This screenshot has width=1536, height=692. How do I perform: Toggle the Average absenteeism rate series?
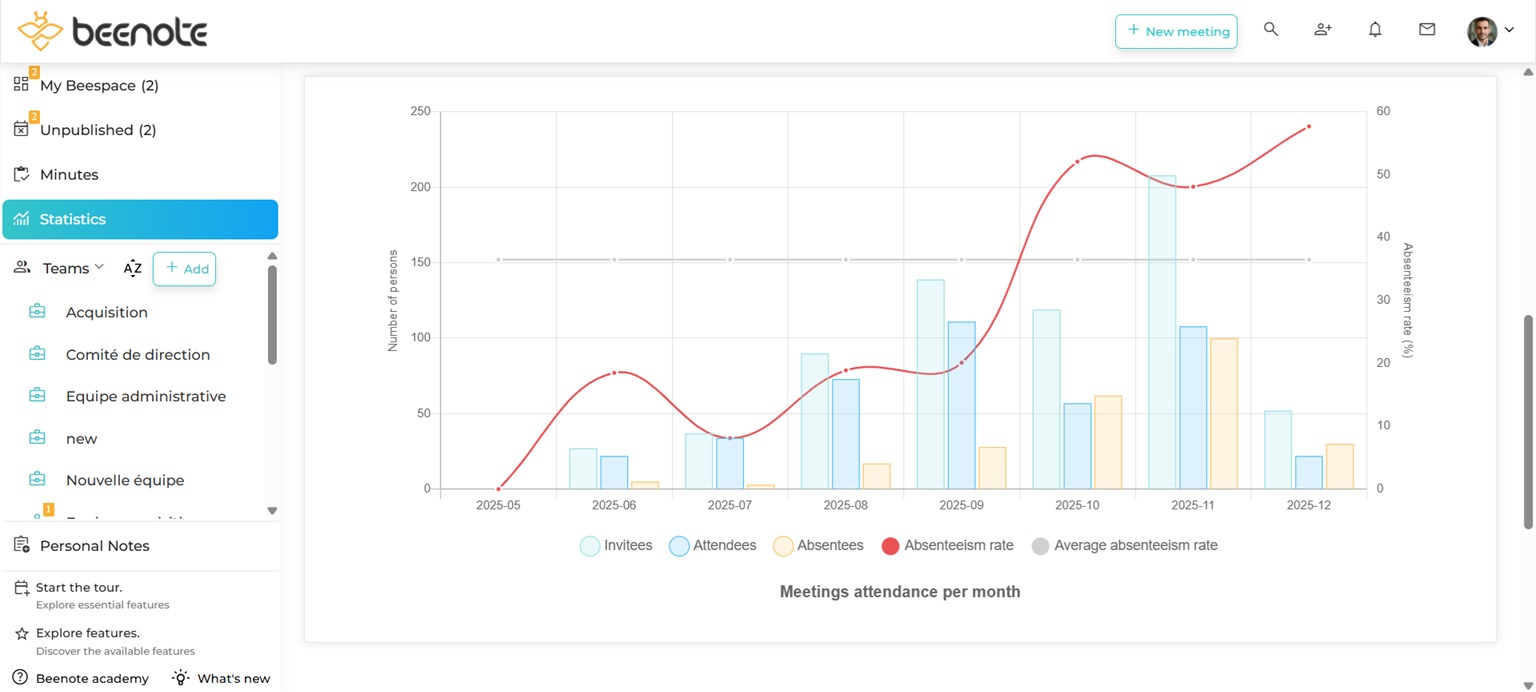point(1124,545)
